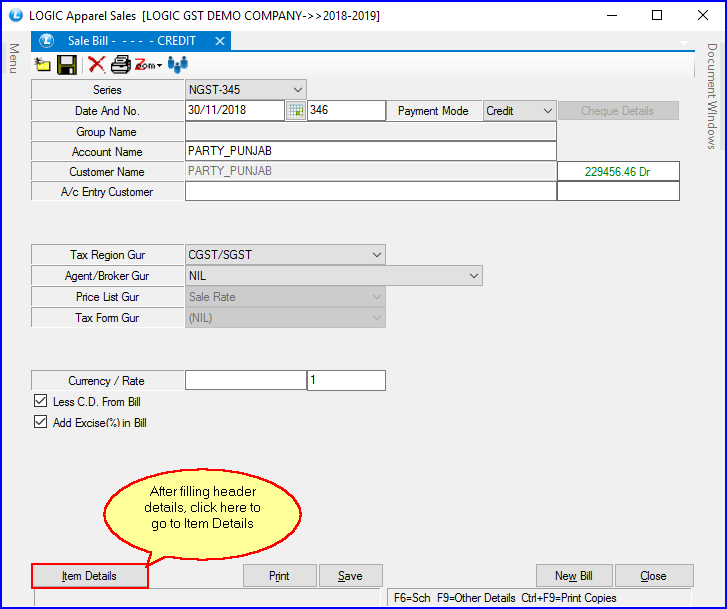Click the currency Rate field with 1
The image size is (727, 609).
tap(346, 380)
